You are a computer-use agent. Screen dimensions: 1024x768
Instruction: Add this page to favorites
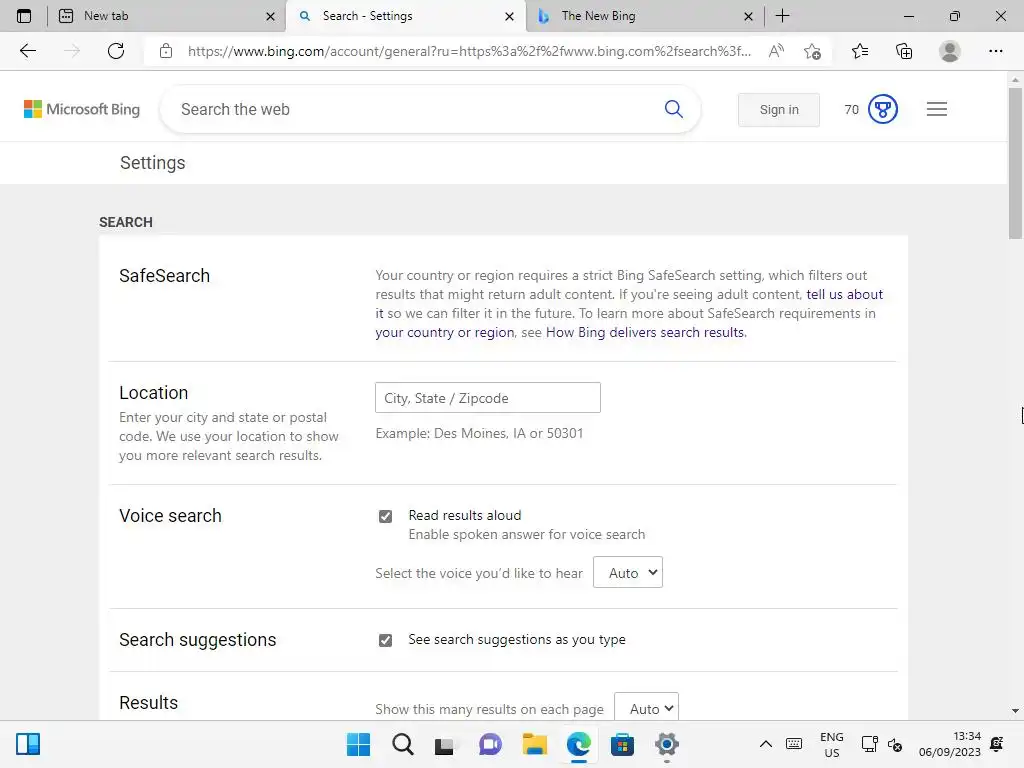812,51
